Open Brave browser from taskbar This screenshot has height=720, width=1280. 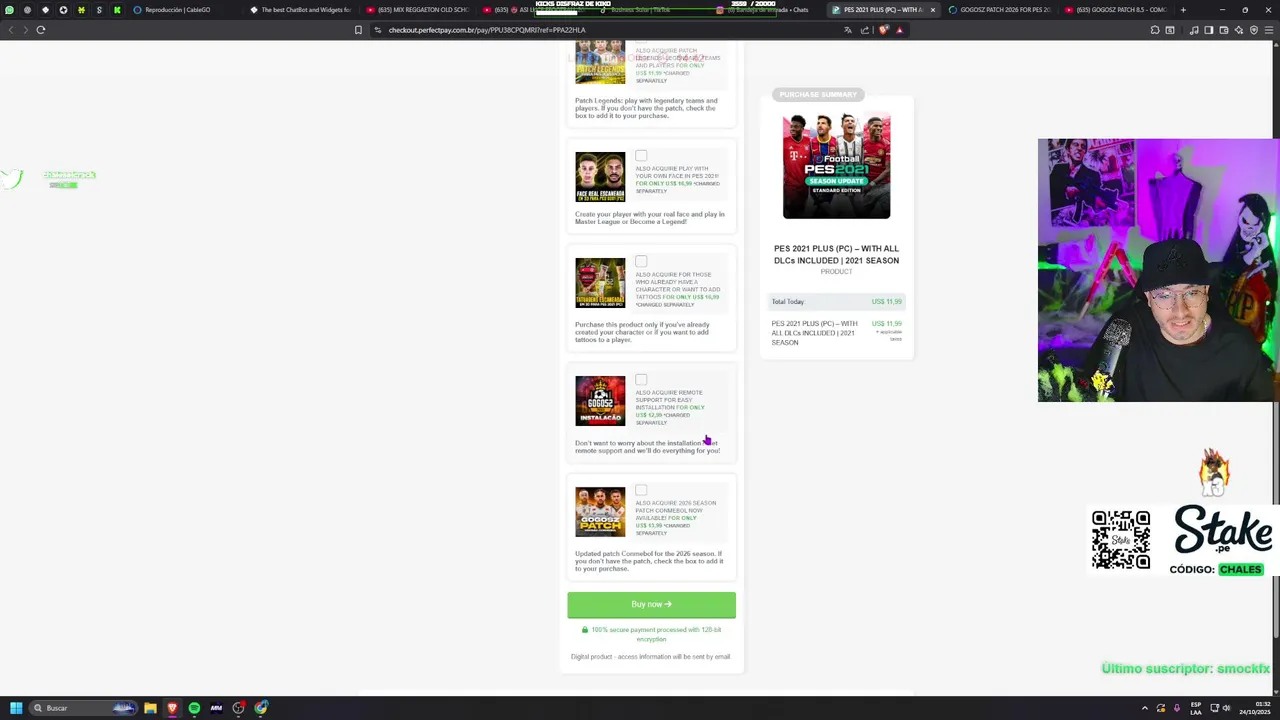(x=172, y=708)
